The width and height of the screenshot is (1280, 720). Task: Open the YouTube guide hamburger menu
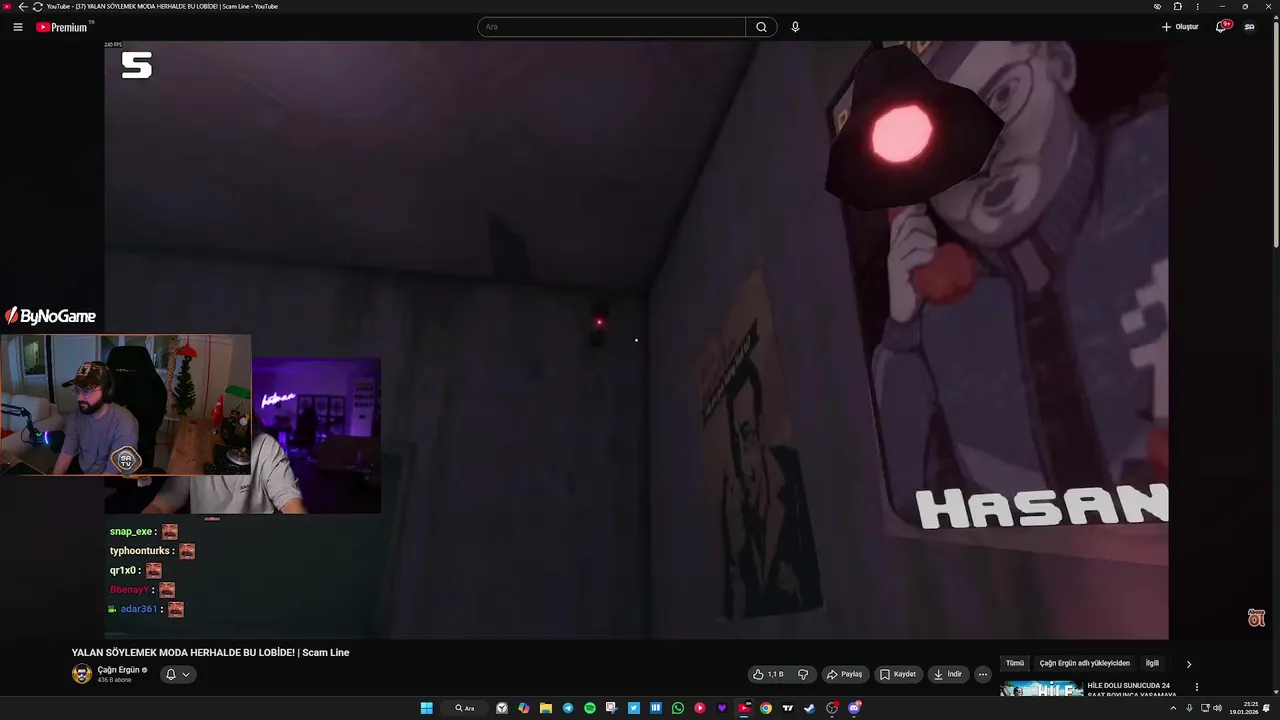(18, 27)
